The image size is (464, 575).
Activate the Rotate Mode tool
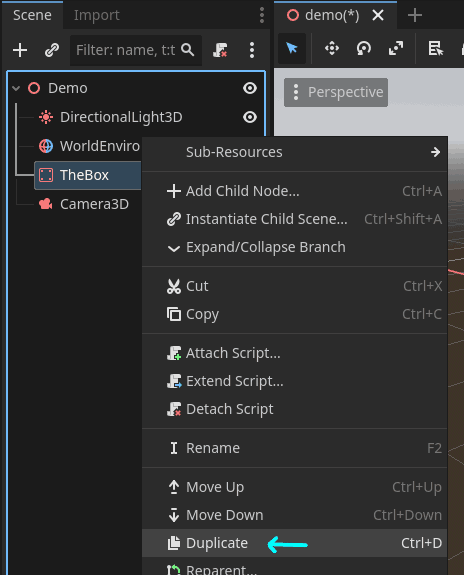(364, 48)
